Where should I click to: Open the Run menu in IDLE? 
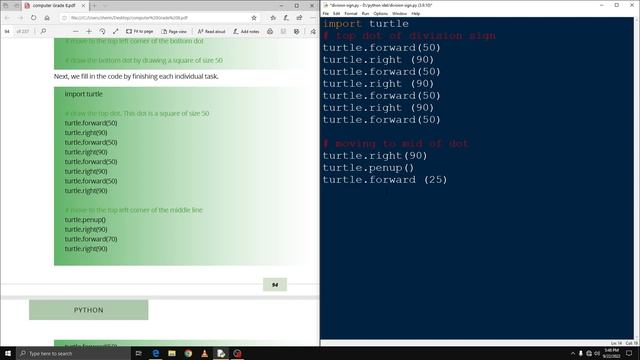tap(365, 13)
